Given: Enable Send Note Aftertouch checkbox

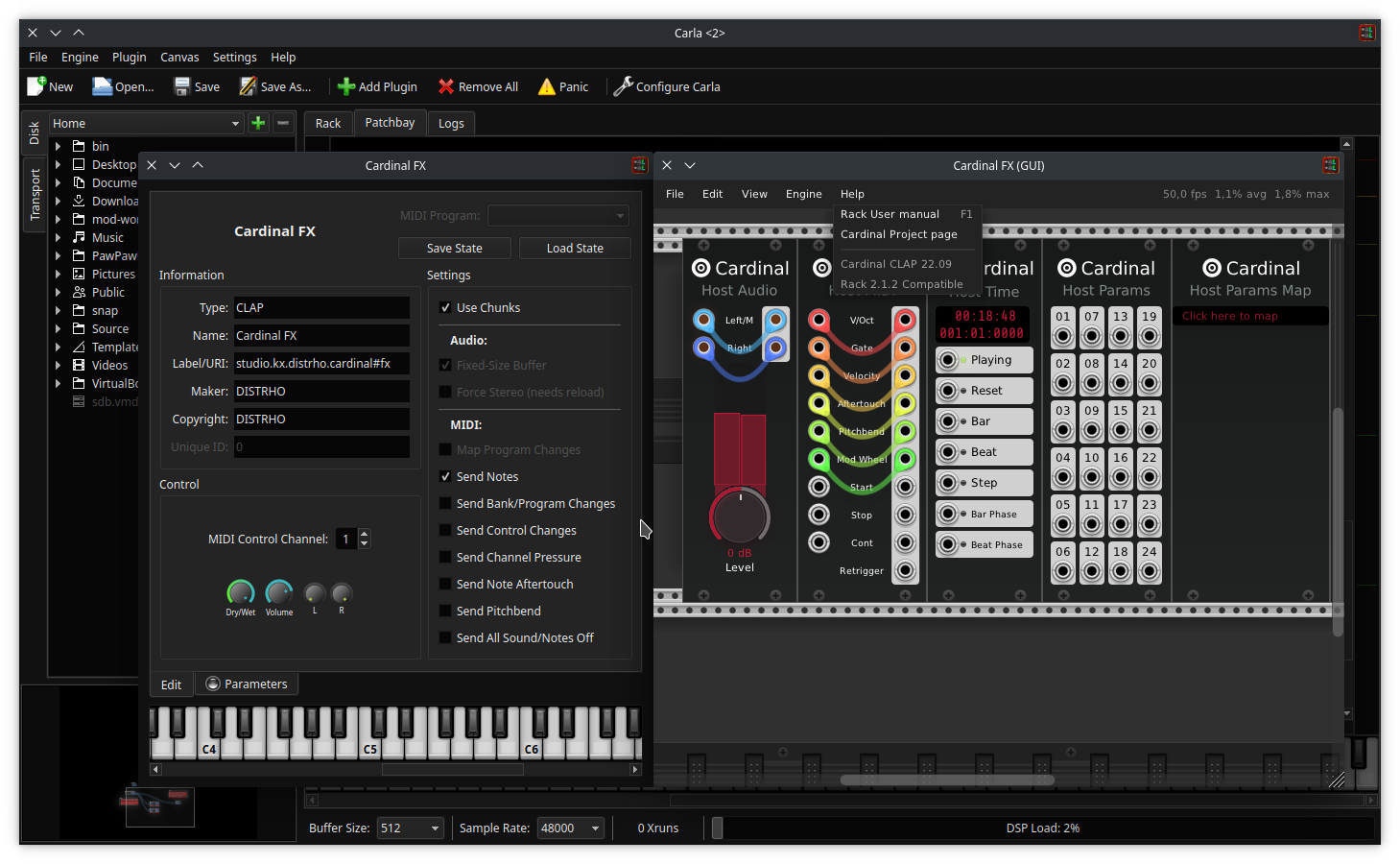Looking at the screenshot, I should click(x=445, y=584).
